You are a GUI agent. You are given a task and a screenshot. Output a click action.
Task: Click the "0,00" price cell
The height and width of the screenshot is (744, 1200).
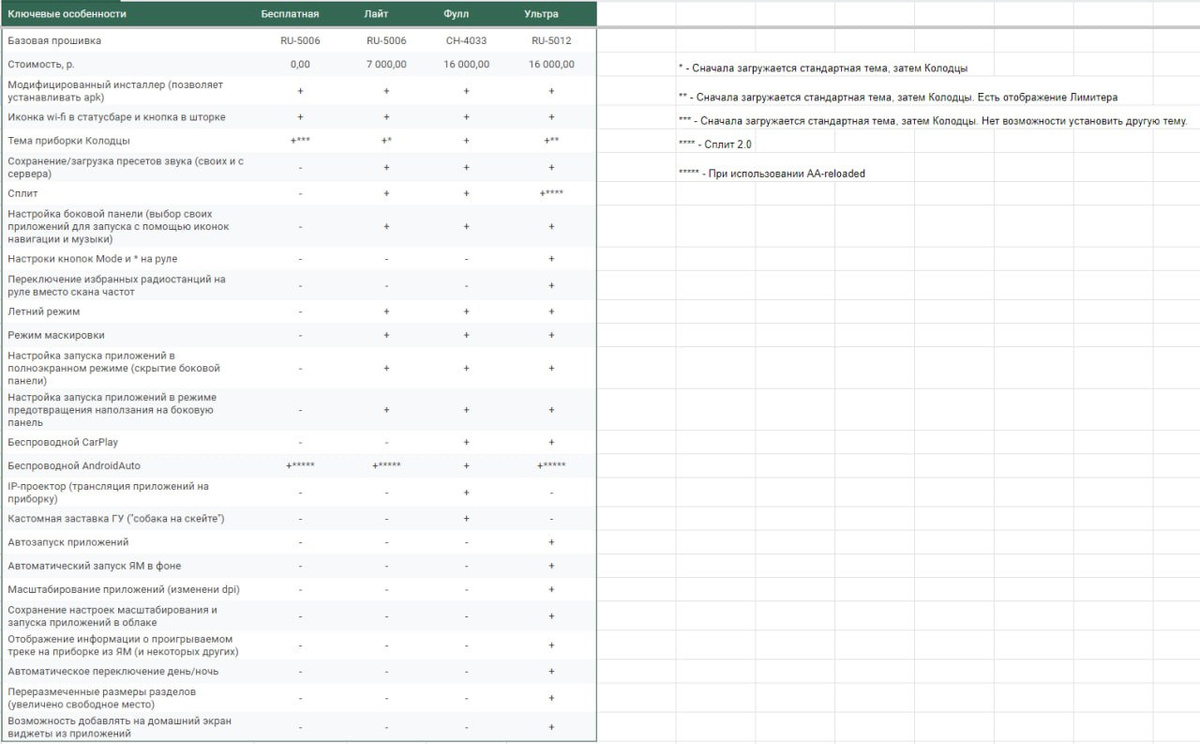300,64
